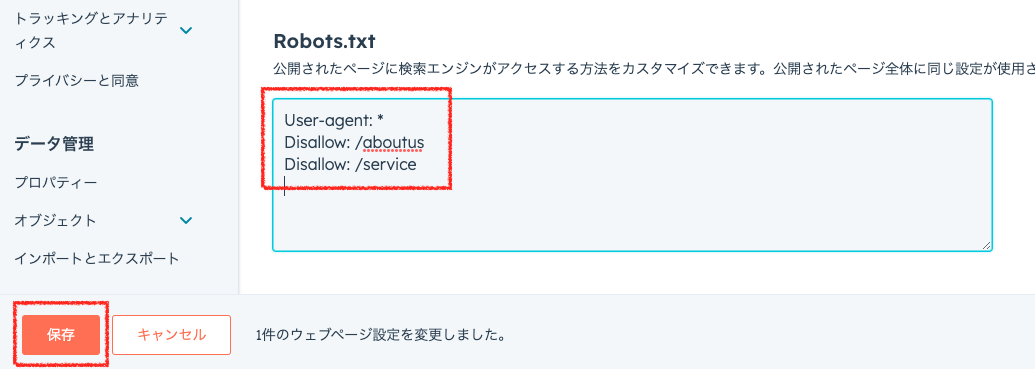This screenshot has width=1035, height=369.
Task: Open トラッキングとアナリティクス sidebar item
Action: click(x=91, y=31)
